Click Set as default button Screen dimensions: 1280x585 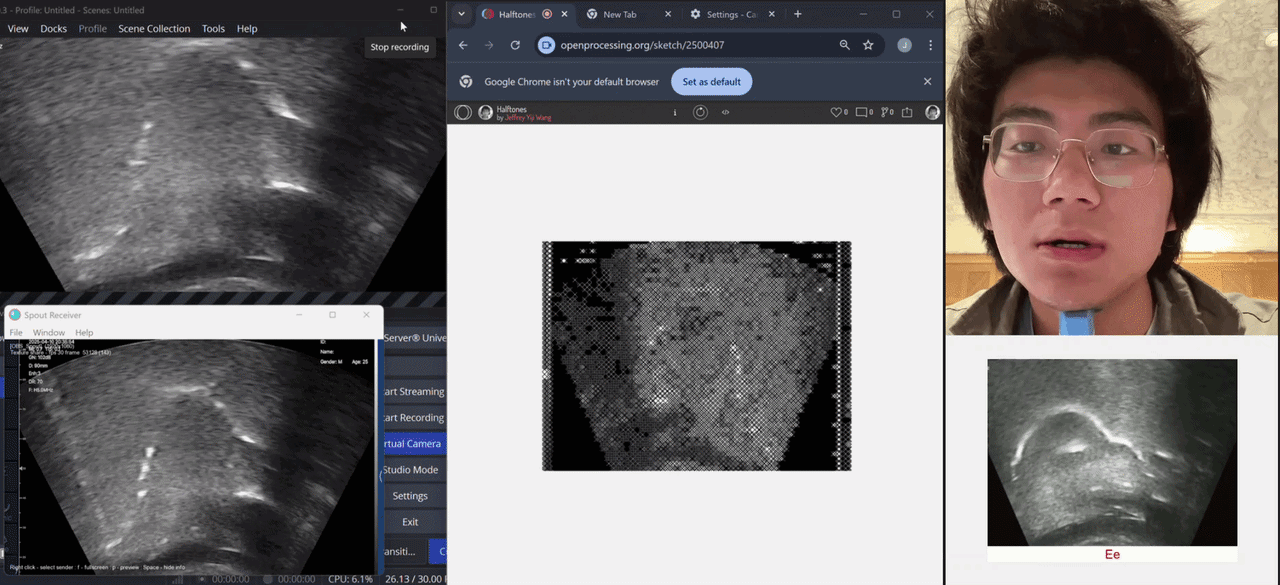(x=711, y=82)
